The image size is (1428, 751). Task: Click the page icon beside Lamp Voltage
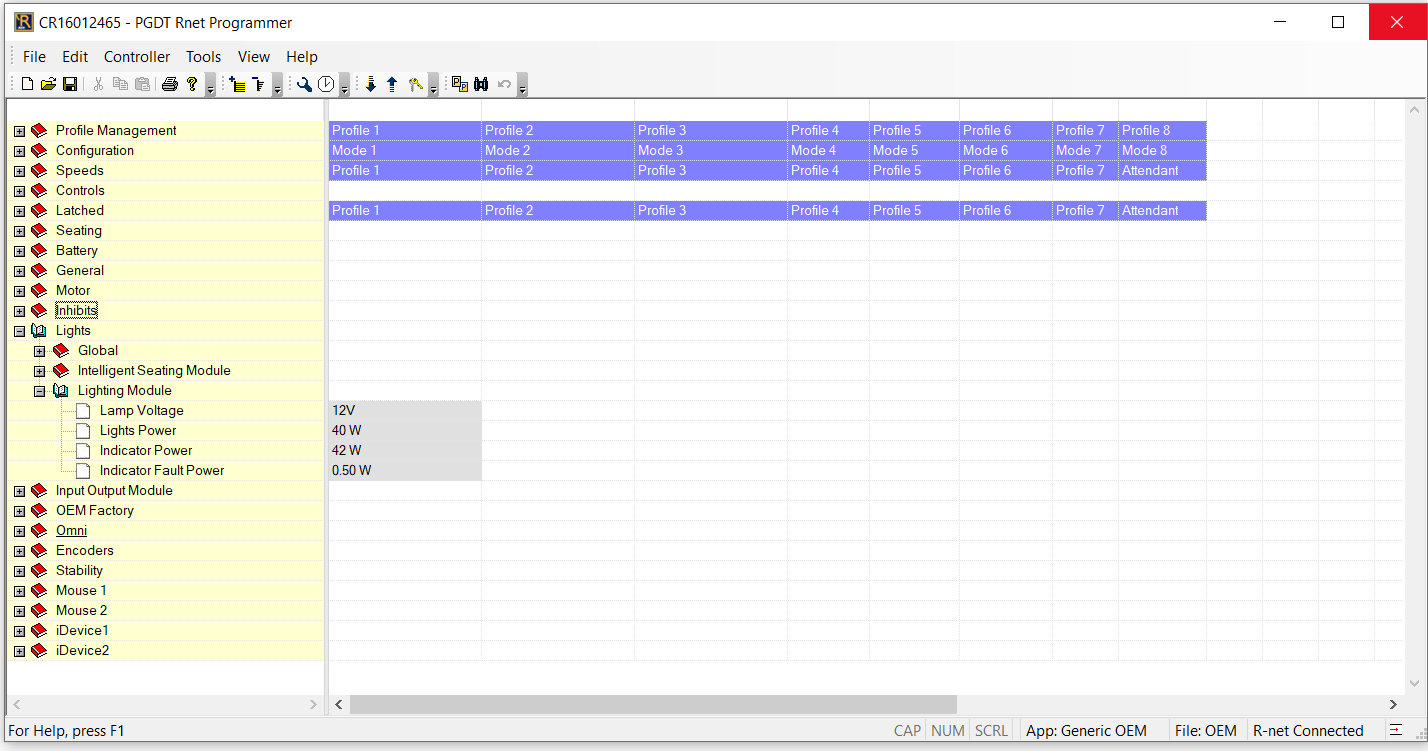coord(83,411)
